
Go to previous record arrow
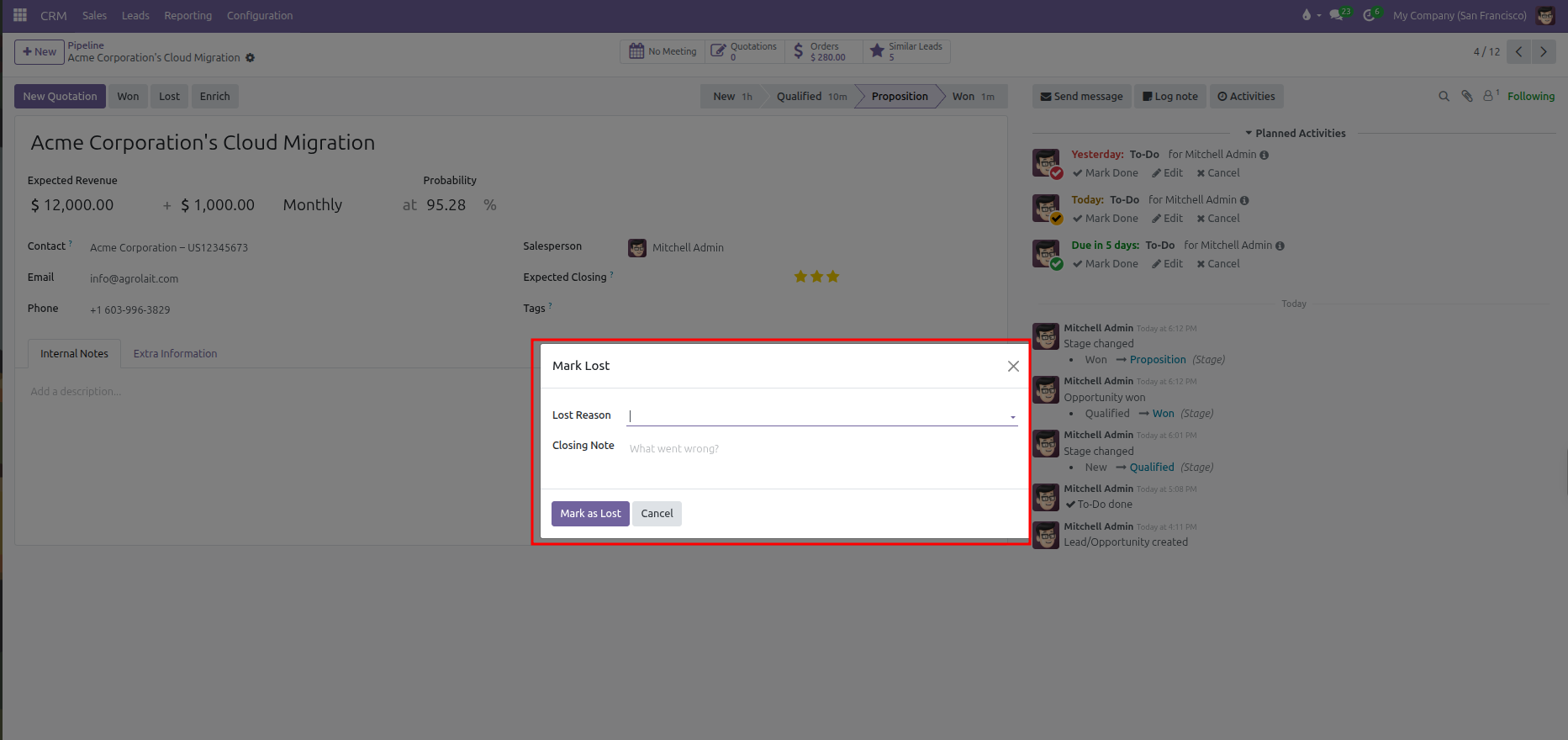click(1518, 51)
